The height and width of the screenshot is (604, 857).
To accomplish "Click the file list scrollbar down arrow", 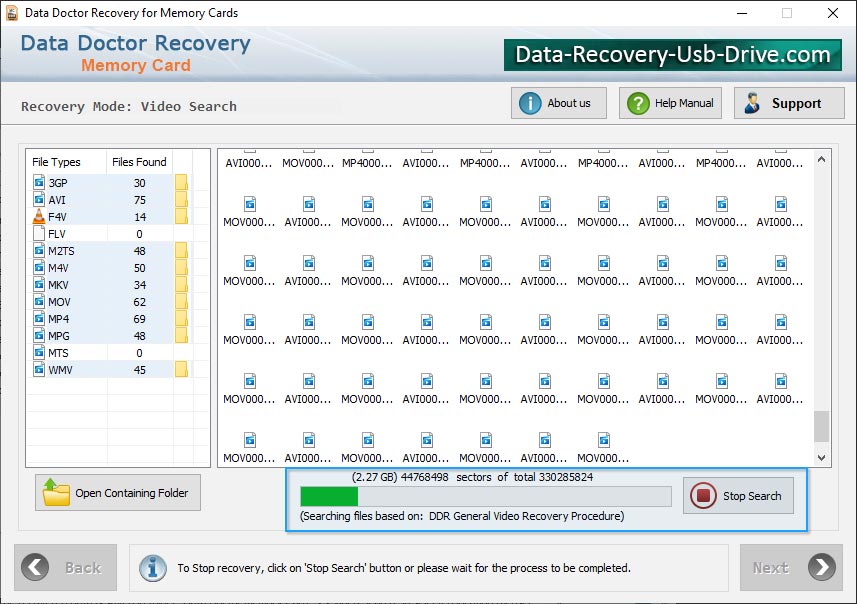I will [x=821, y=458].
